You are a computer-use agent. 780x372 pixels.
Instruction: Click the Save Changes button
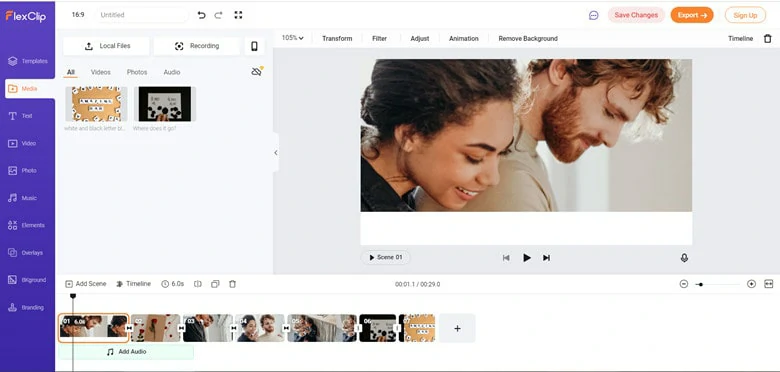point(636,15)
